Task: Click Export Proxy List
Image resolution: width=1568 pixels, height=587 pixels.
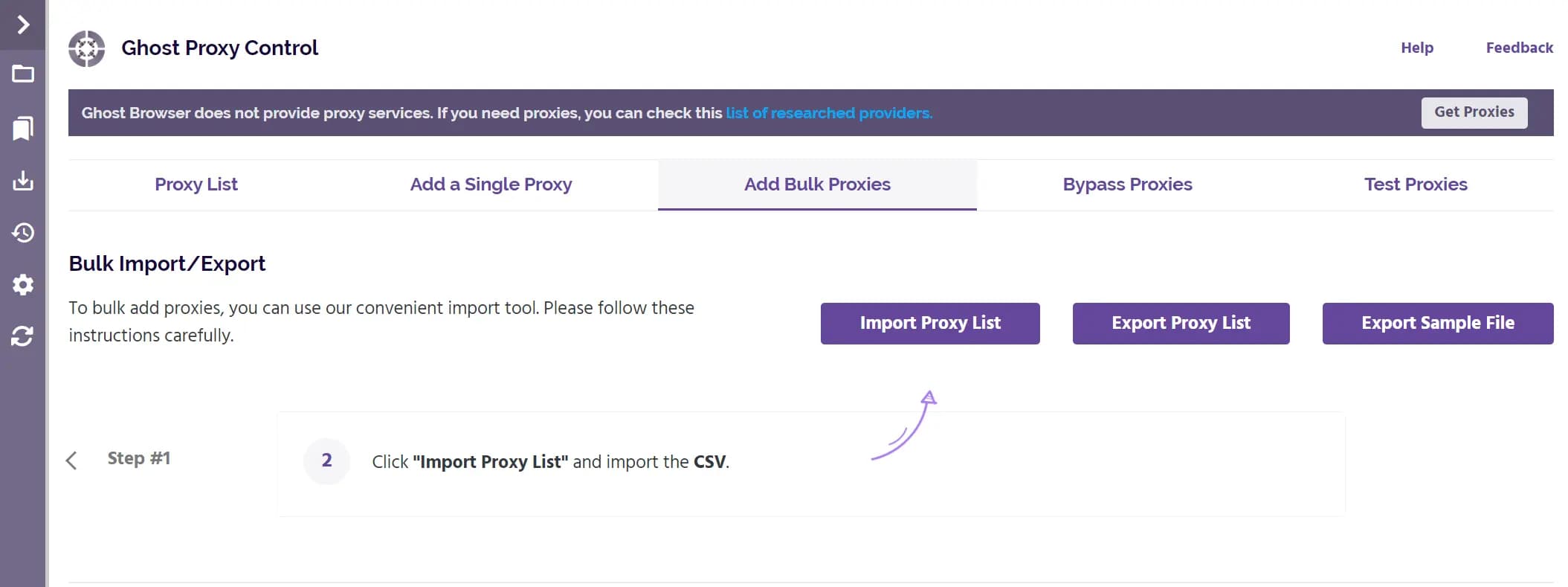Action: pos(1181,323)
